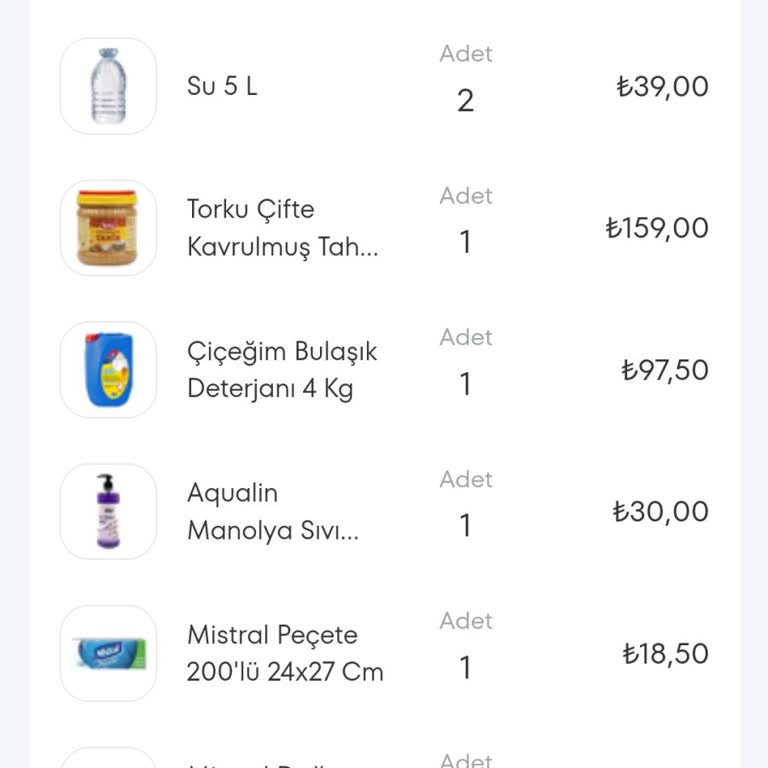
Task: Tap the Mistral napkin package image
Action: click(x=108, y=654)
